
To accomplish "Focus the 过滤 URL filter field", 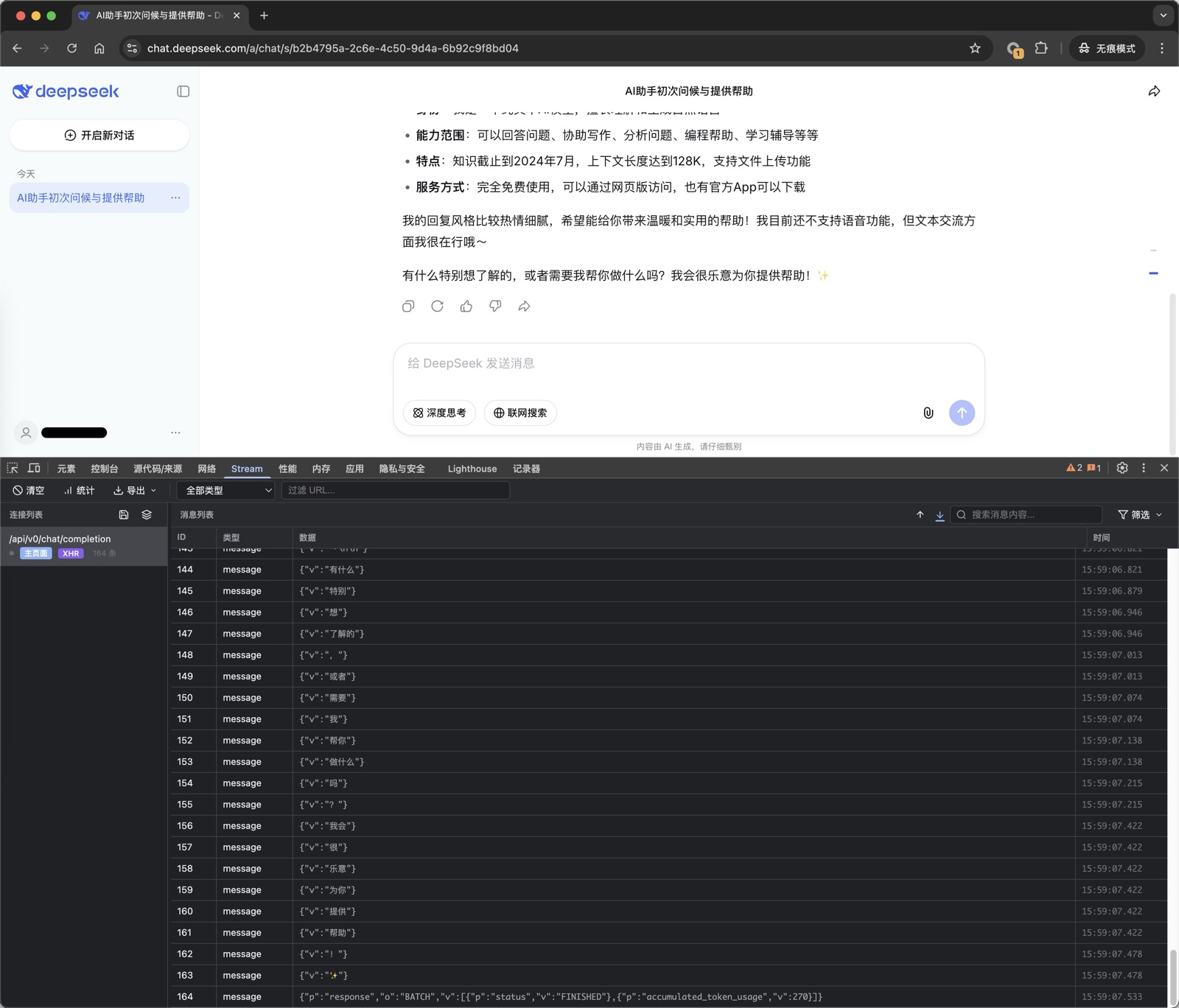I will tap(396, 490).
